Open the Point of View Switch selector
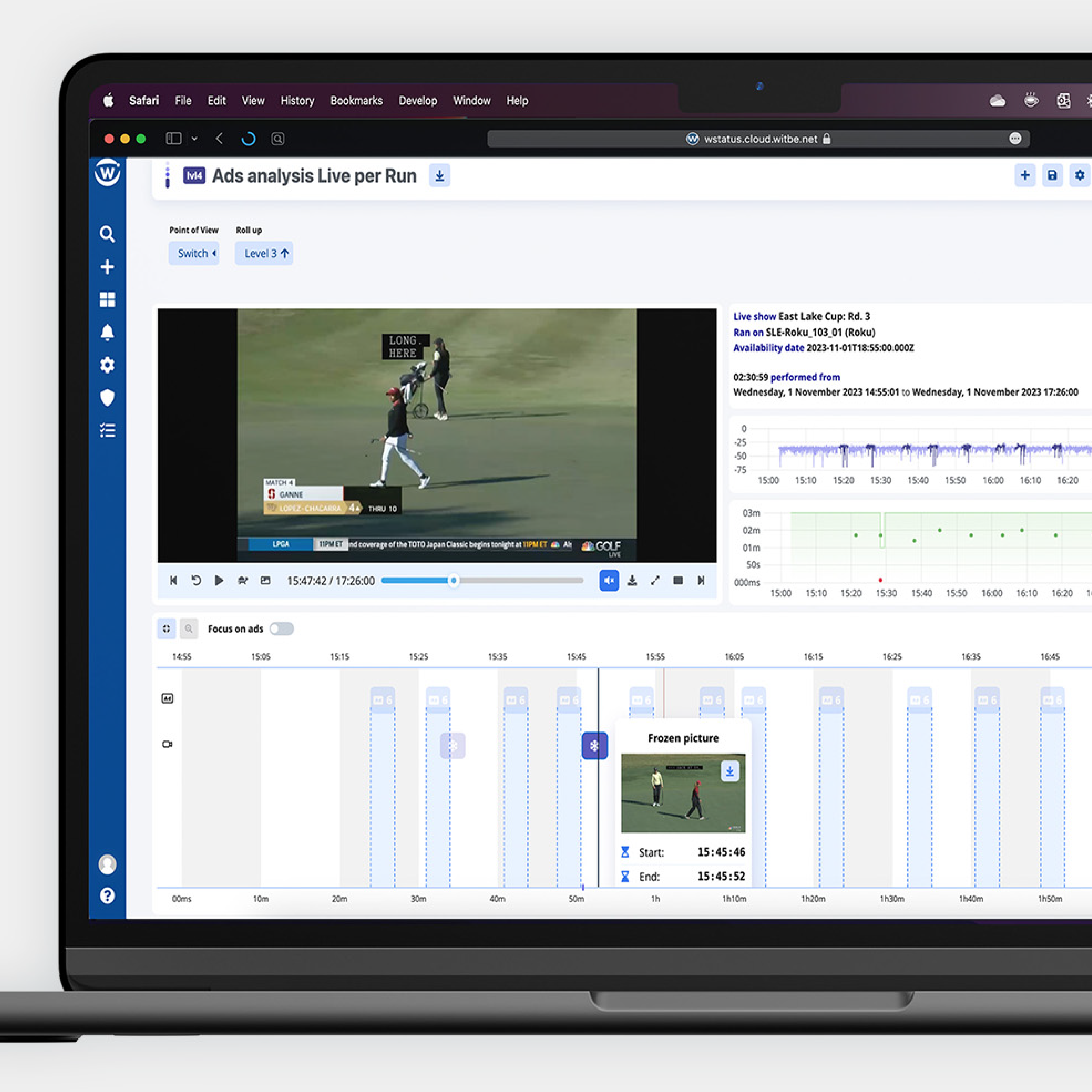This screenshot has width=1092, height=1092. (193, 253)
